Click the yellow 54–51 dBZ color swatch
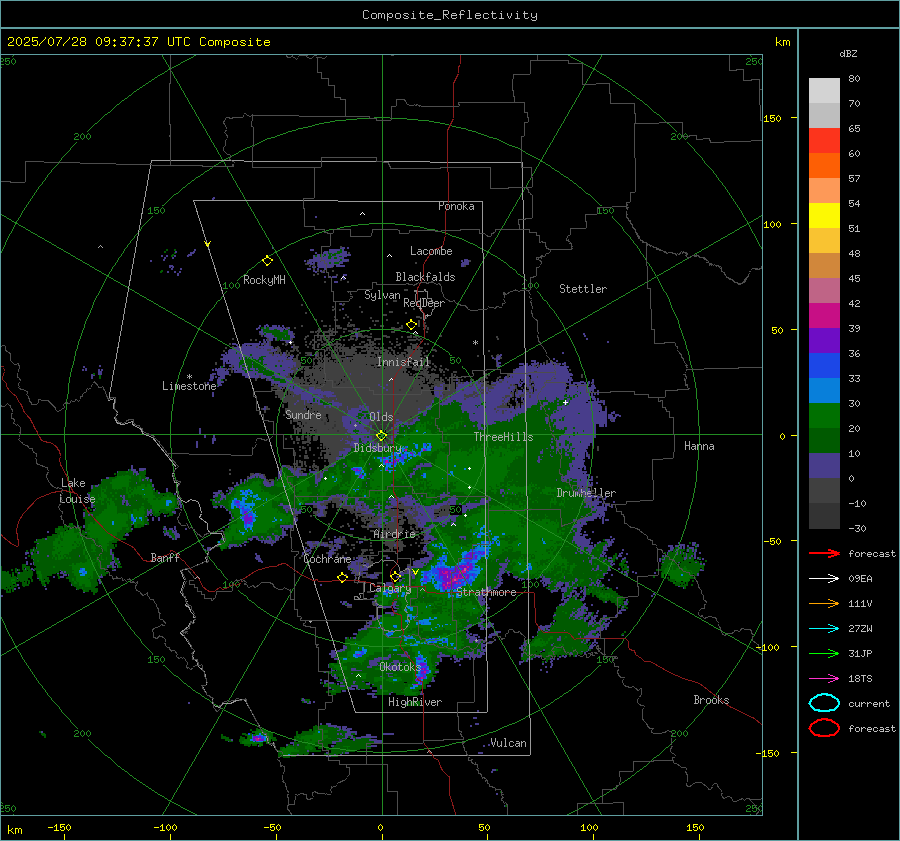This screenshot has width=900, height=841. pyautogui.click(x=824, y=216)
